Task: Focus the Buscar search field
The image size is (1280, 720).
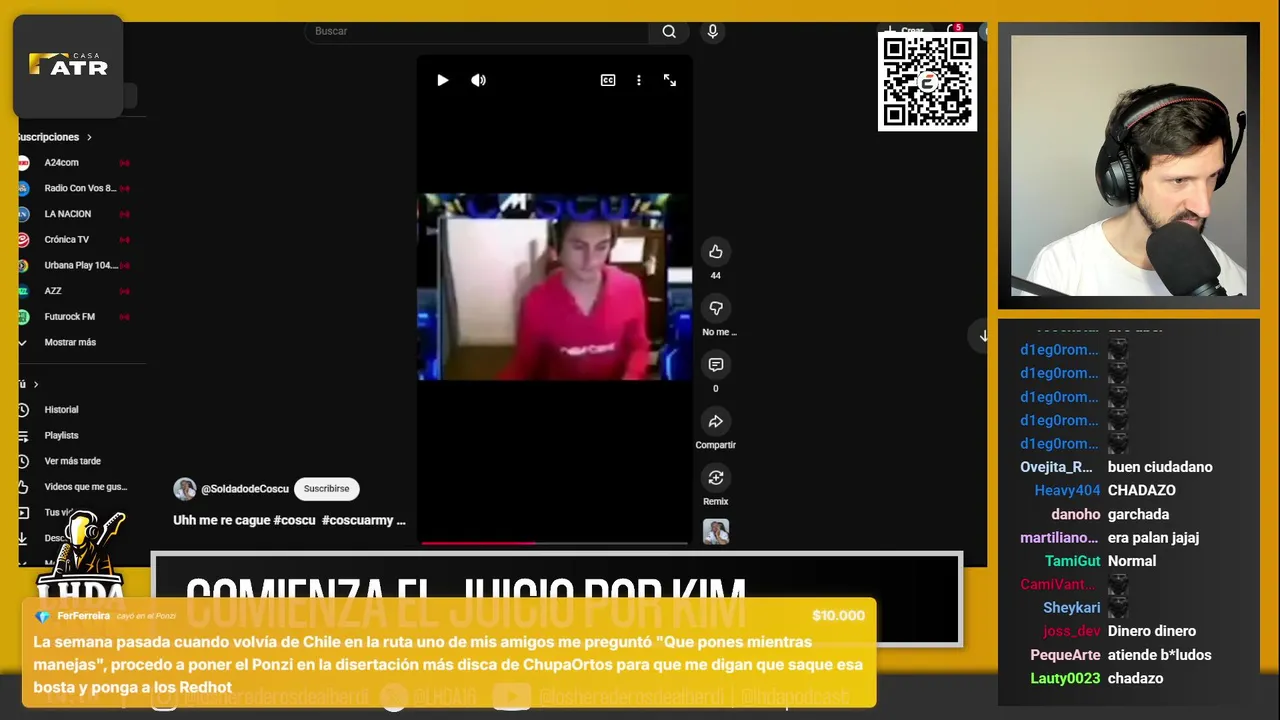Action: tap(478, 31)
